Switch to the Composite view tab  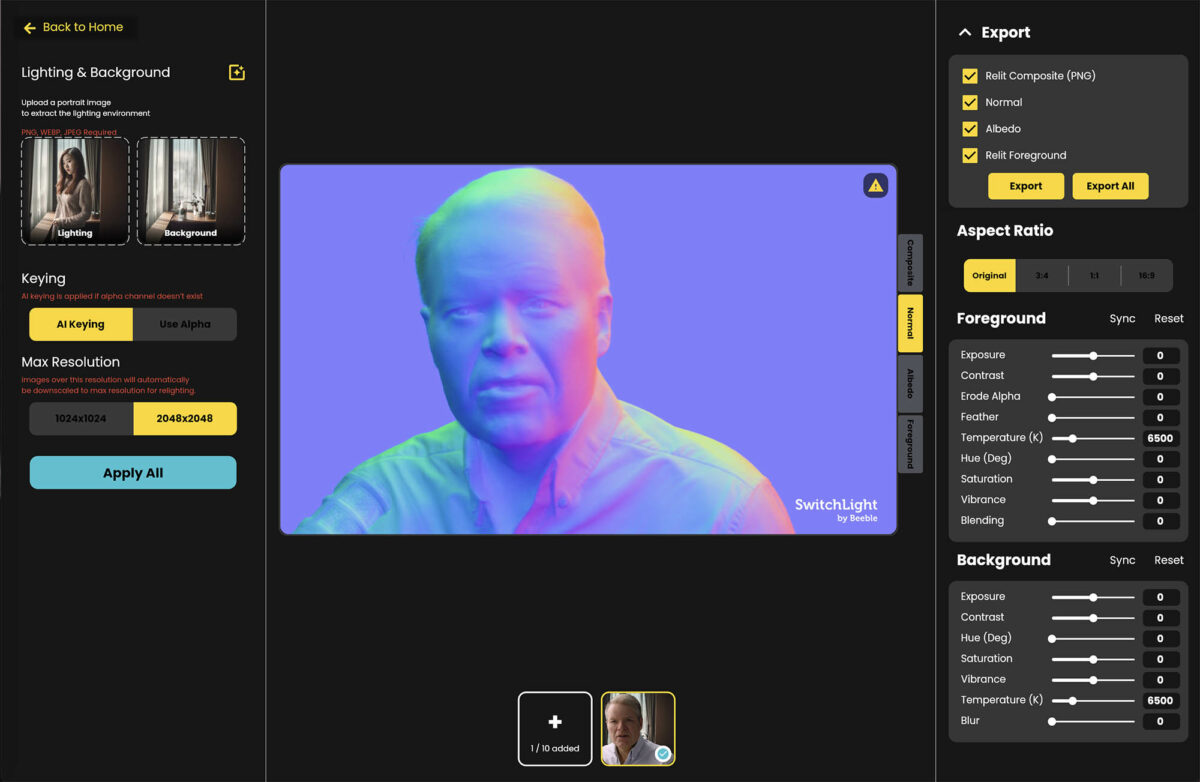[x=910, y=263]
